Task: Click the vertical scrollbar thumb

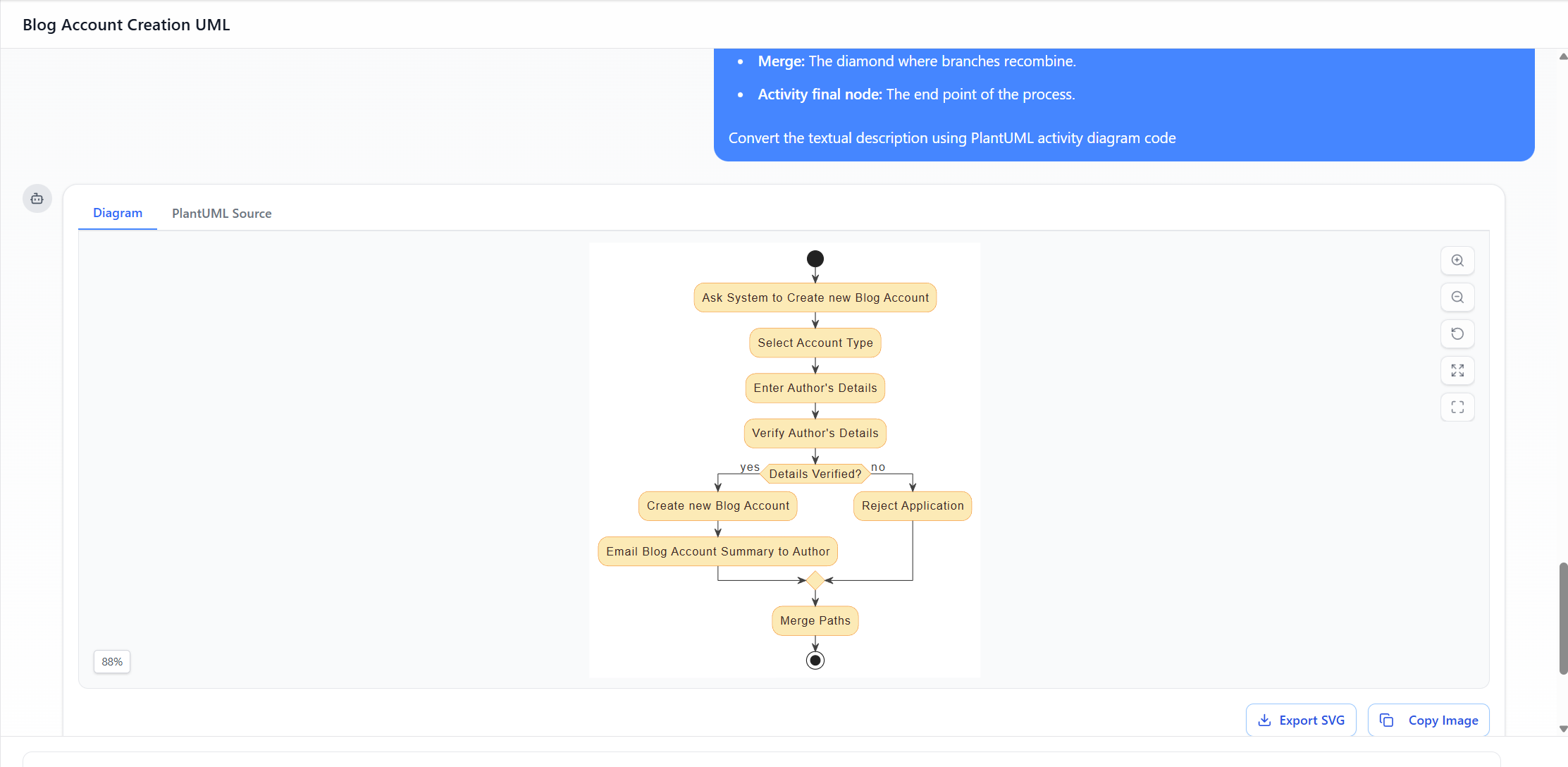Action: [1563, 618]
